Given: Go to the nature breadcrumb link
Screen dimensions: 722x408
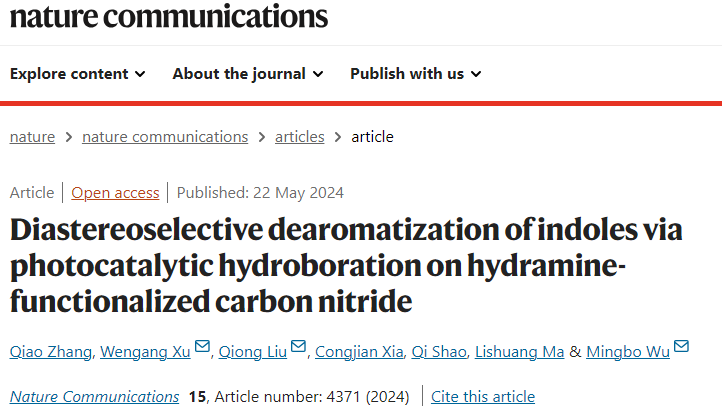Looking at the screenshot, I should 32,137.
